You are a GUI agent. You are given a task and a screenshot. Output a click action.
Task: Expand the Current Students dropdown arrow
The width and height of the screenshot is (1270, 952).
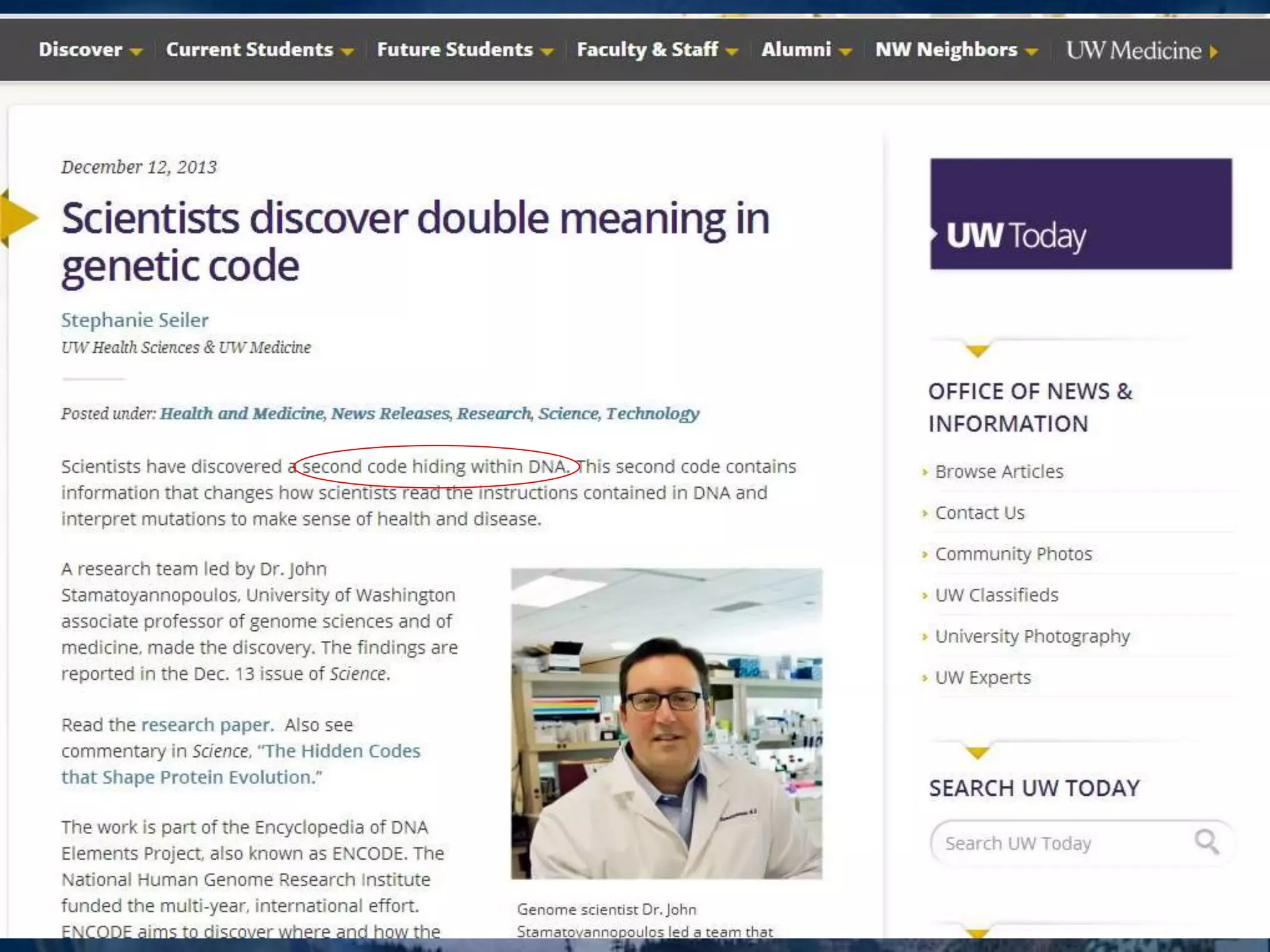[x=348, y=52]
